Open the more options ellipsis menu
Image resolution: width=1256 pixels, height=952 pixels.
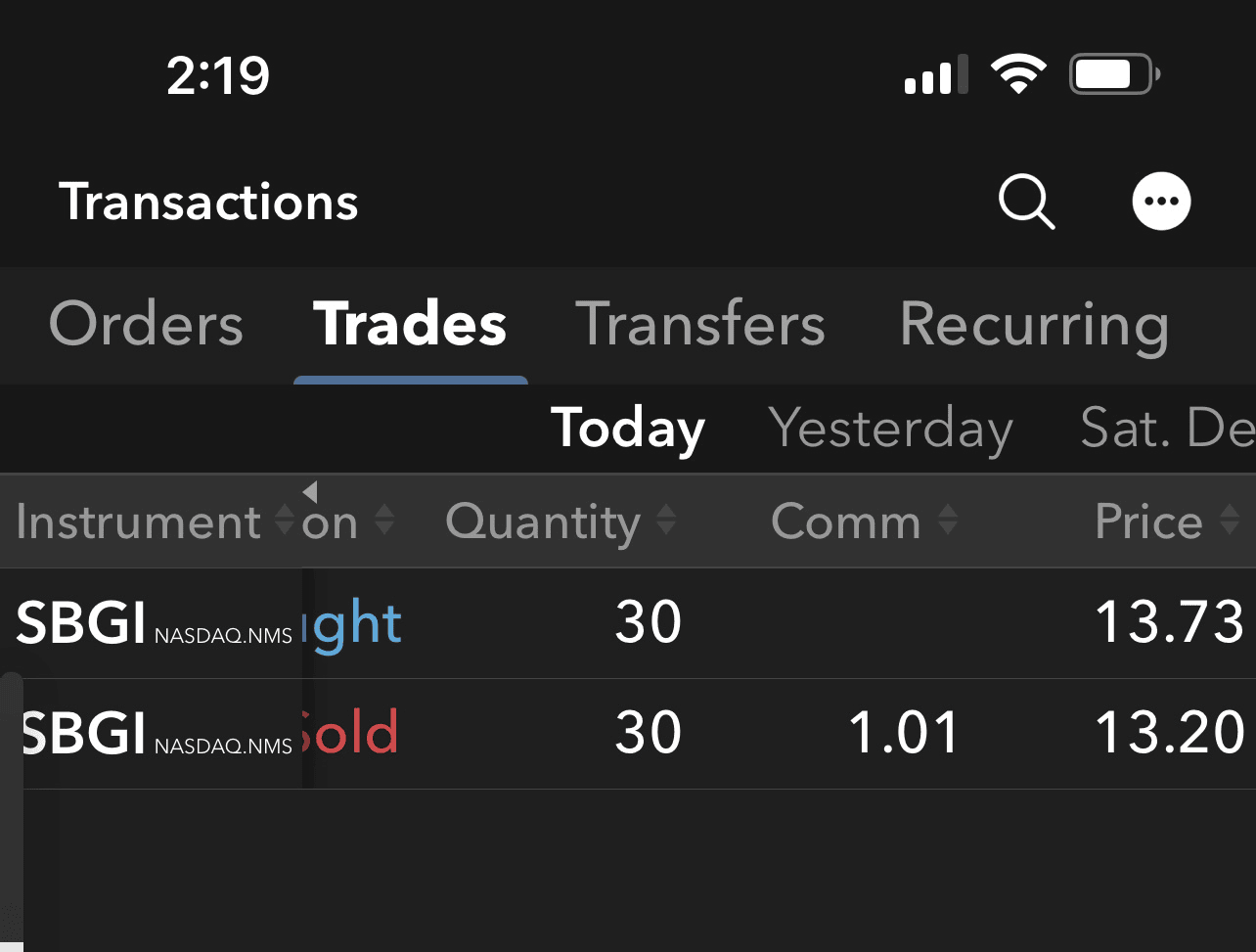click(1161, 202)
